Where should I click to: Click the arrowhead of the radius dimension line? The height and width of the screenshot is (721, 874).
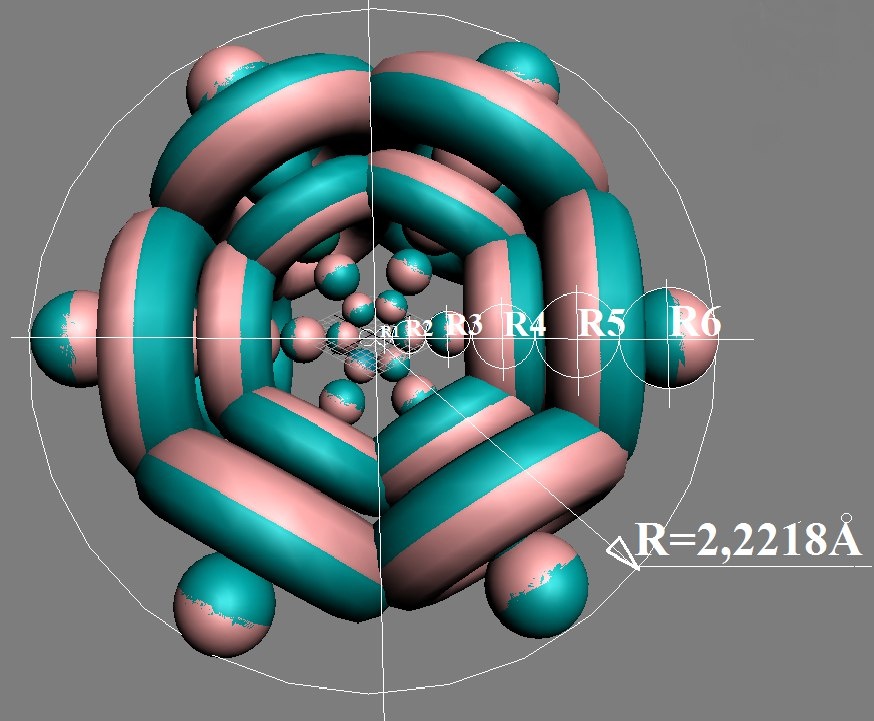click(623, 554)
